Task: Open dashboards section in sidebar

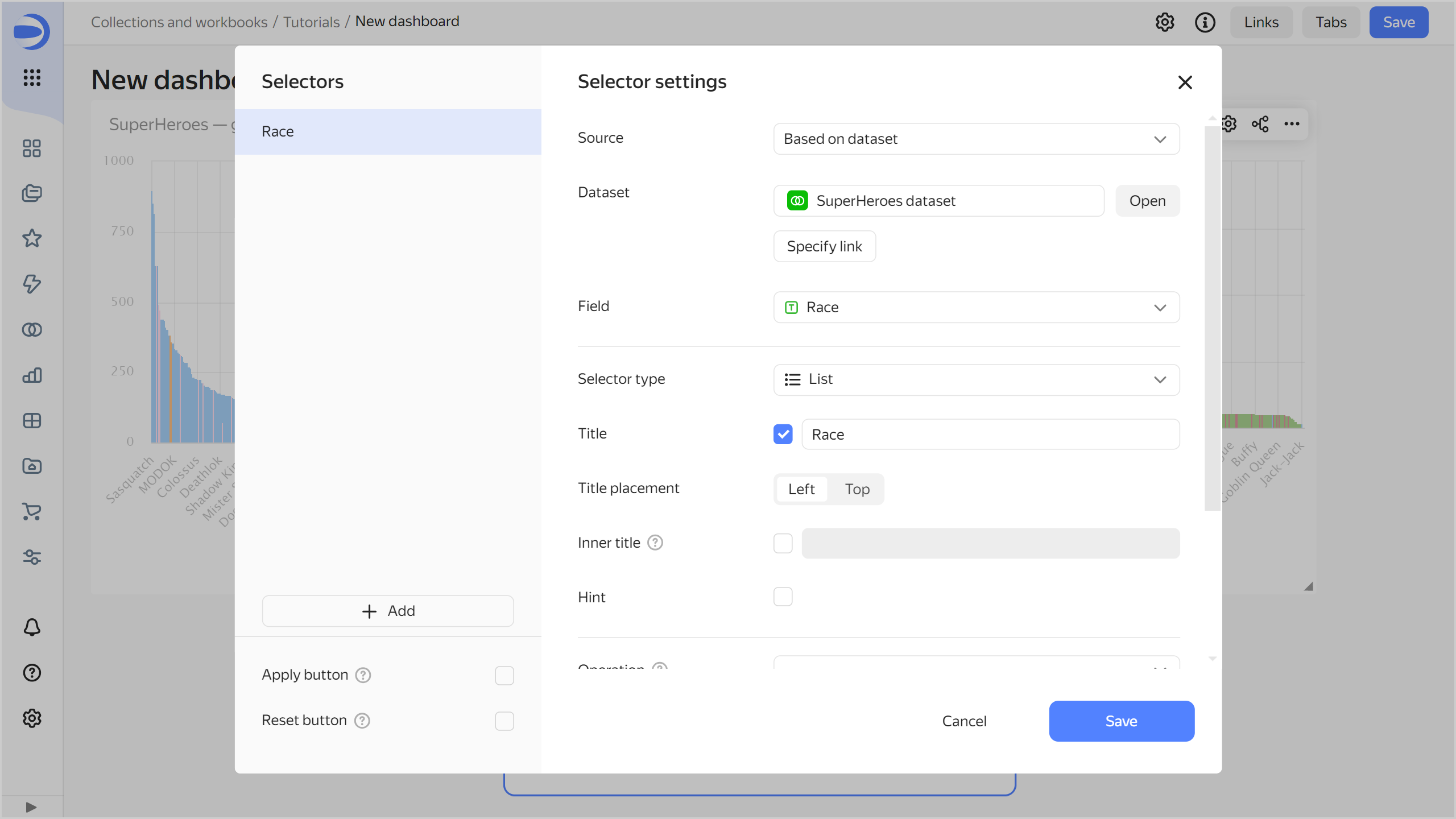Action: pos(32,148)
